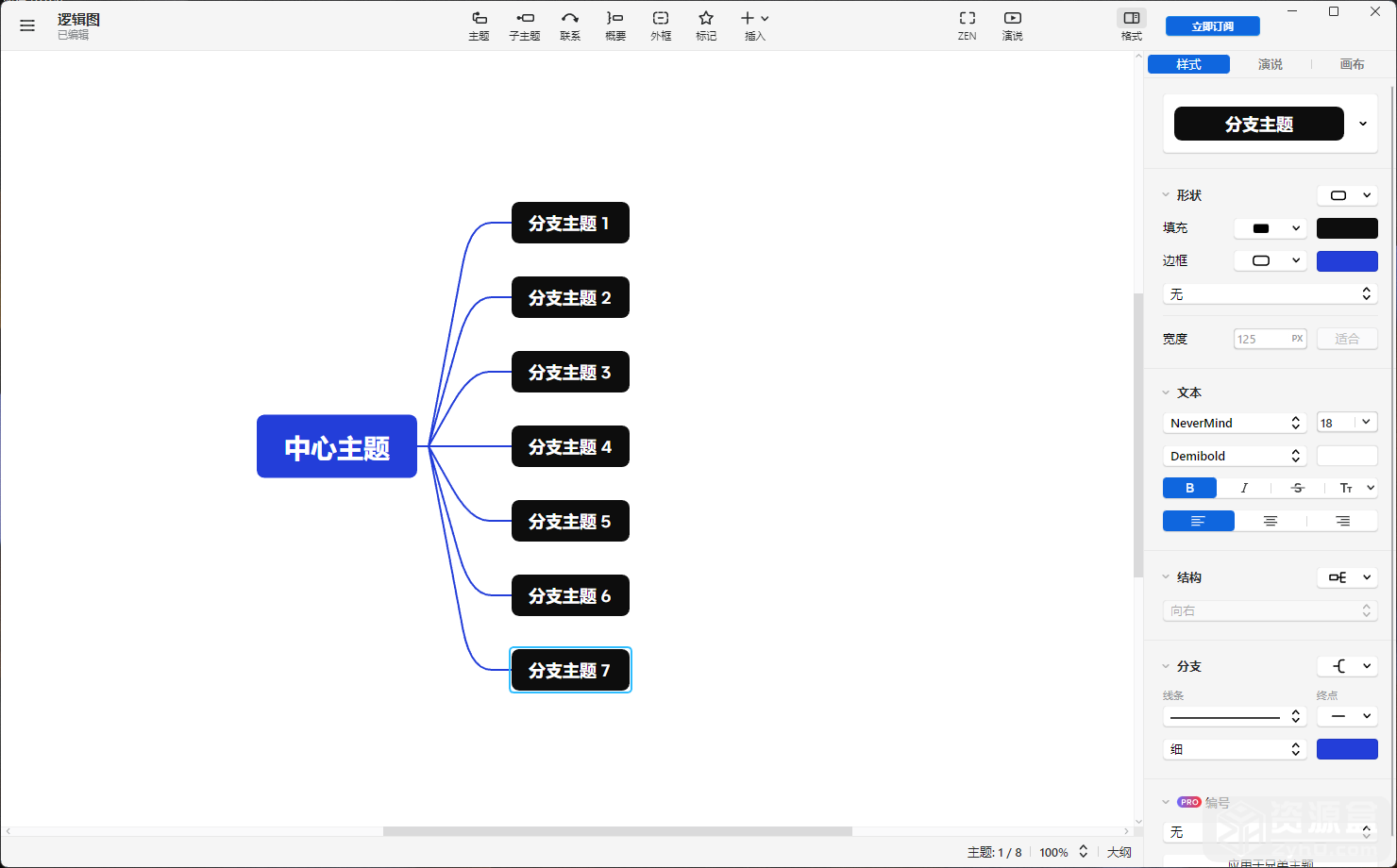The image size is (1397, 868).
Task: Enter ZEN mode
Action: pos(968,25)
